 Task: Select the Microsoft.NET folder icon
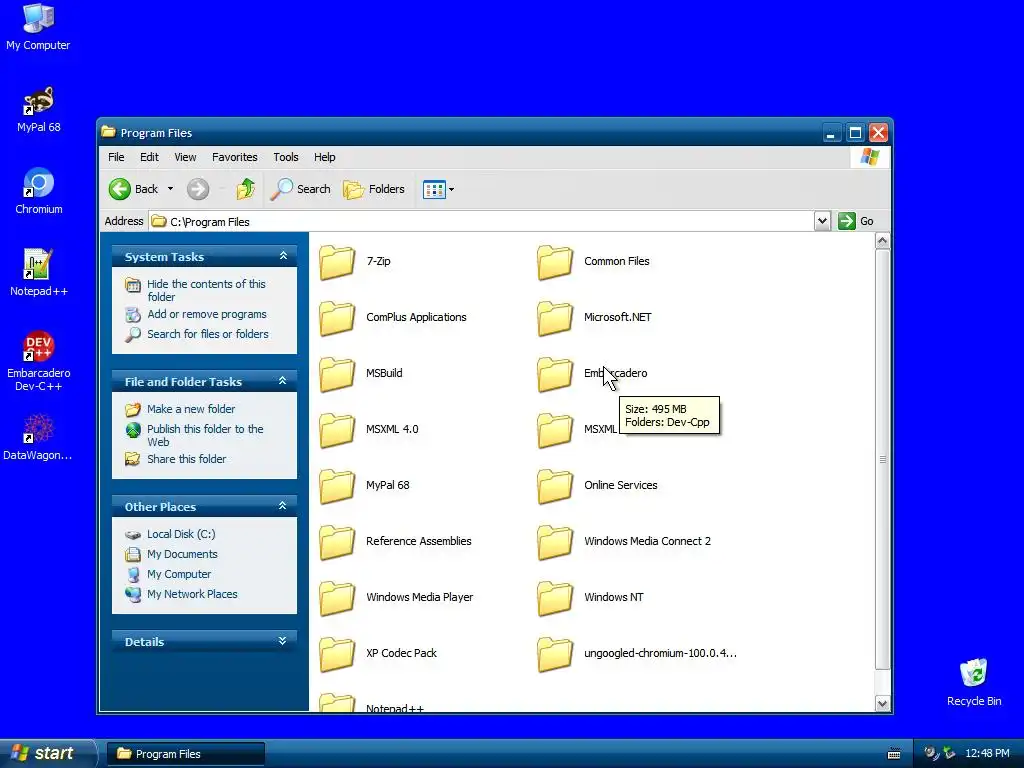pos(555,319)
